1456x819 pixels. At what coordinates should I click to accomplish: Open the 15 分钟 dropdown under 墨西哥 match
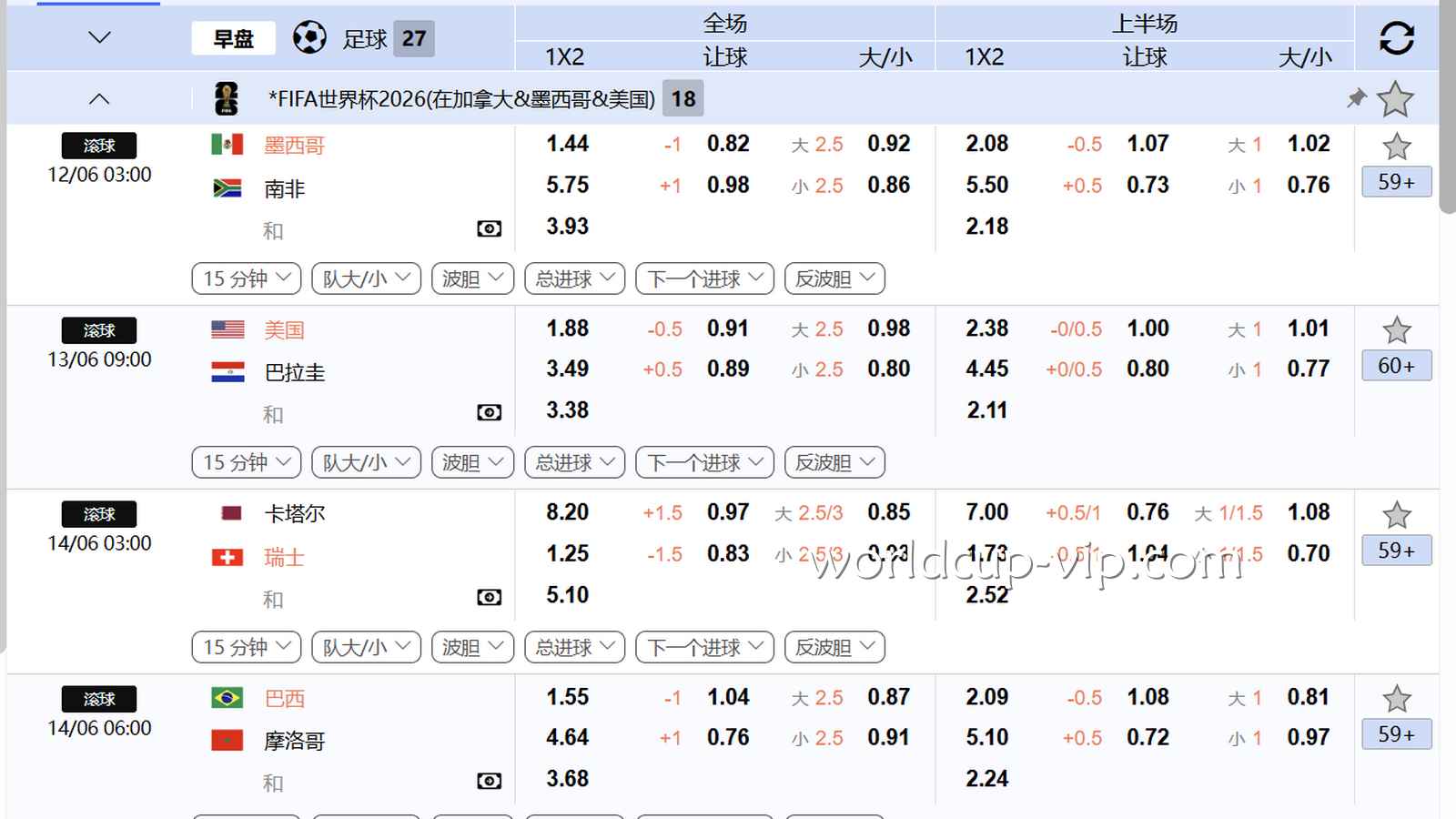247,278
